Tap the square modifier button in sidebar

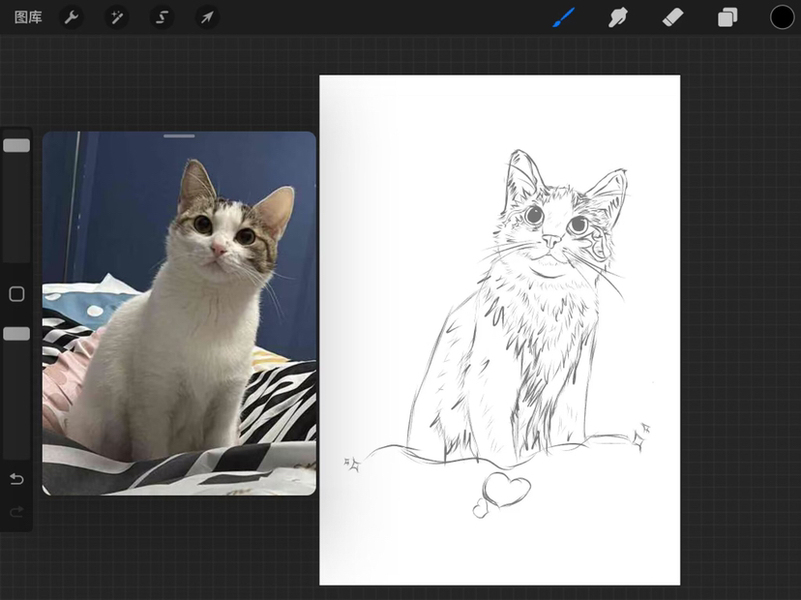coord(17,294)
